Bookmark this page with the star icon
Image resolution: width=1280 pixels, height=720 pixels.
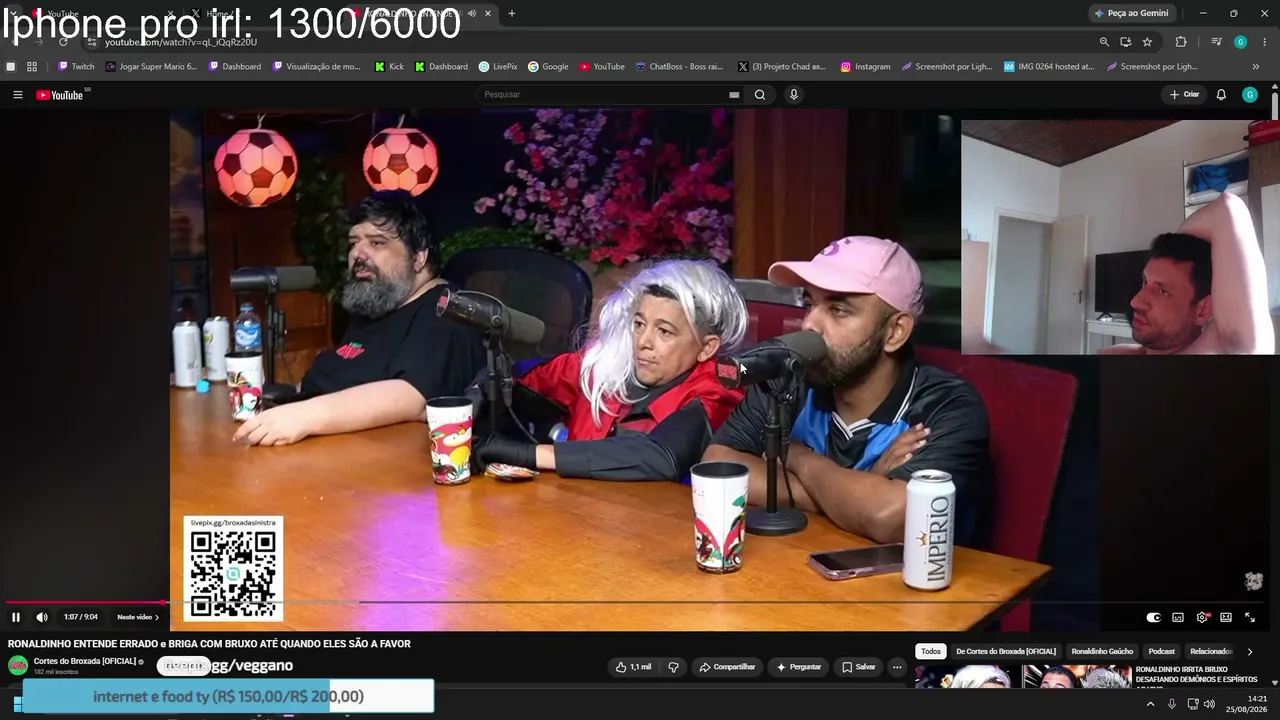(1147, 42)
